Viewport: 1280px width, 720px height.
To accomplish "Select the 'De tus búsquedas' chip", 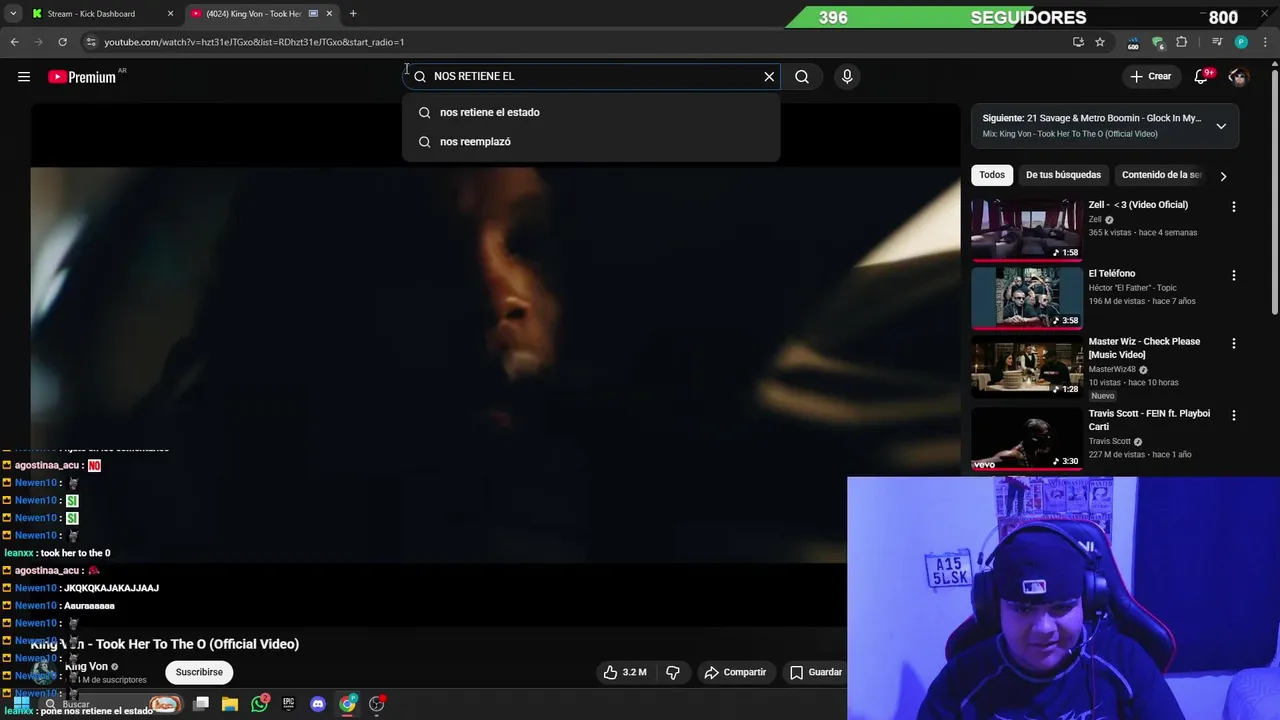I will (x=1063, y=175).
